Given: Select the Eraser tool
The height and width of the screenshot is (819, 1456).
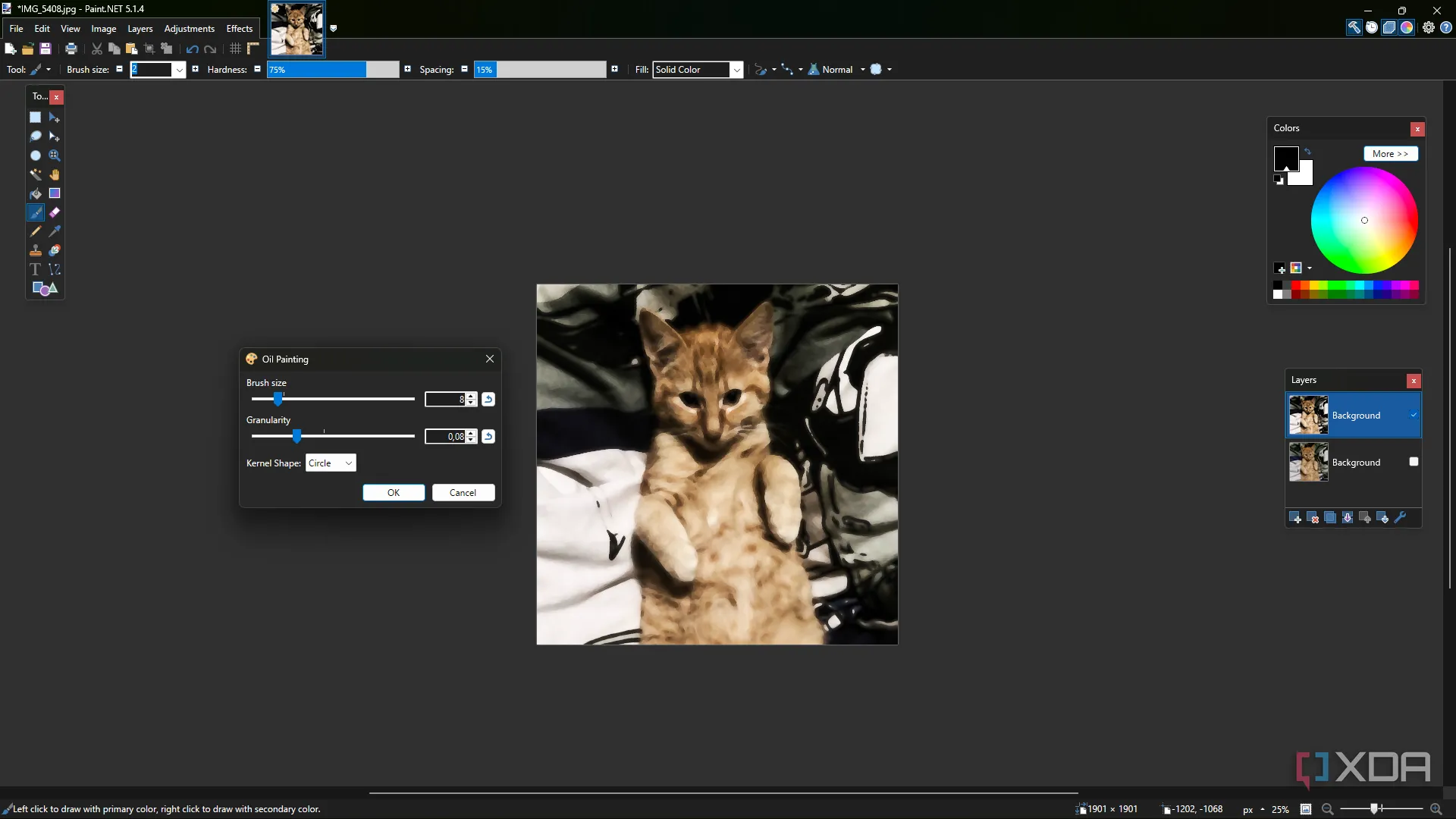Looking at the screenshot, I should pyautogui.click(x=55, y=212).
